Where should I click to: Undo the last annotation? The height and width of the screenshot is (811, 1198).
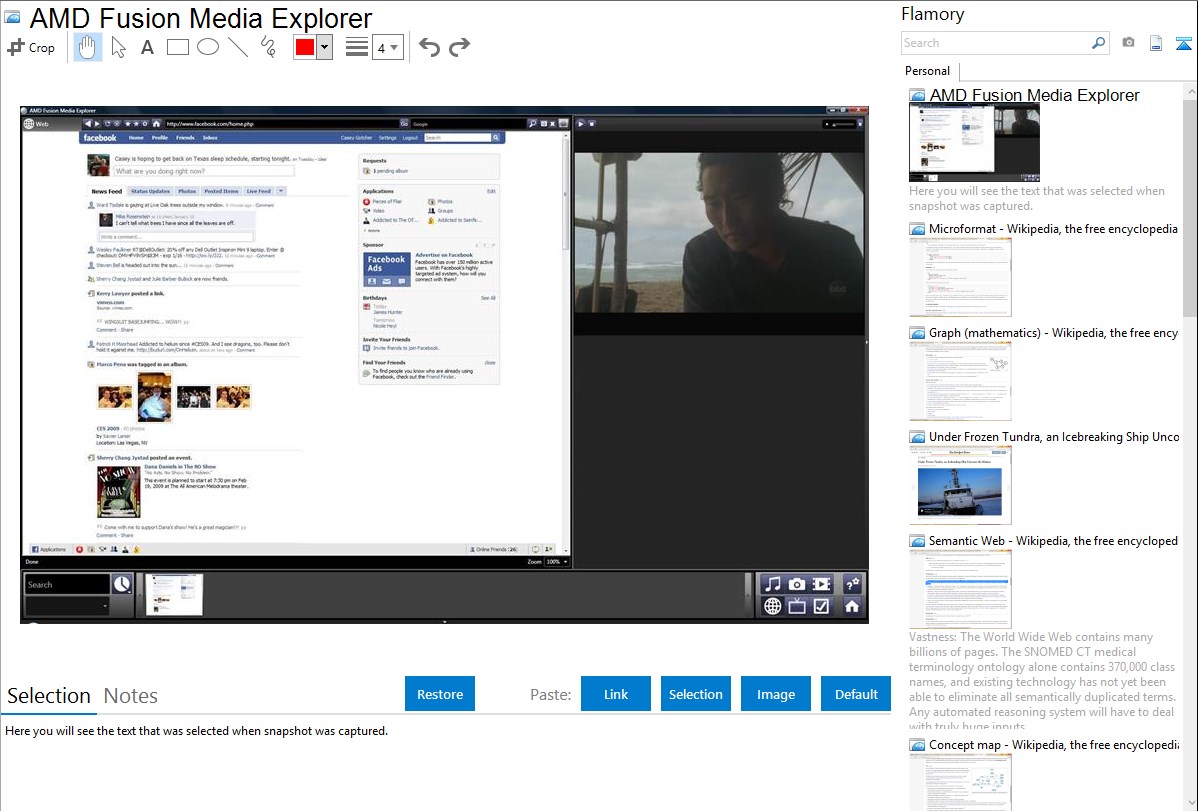click(x=429, y=47)
